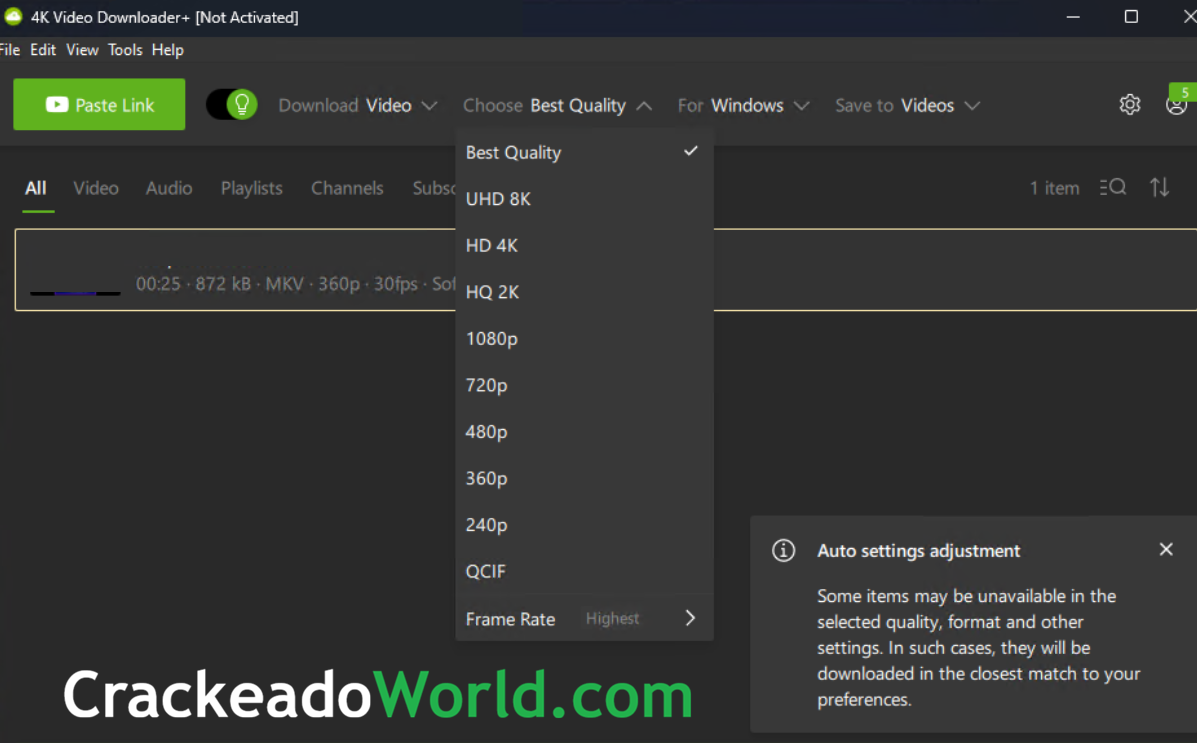The image size is (1197, 743).
Task: Select 720p quality
Action: 584,386
